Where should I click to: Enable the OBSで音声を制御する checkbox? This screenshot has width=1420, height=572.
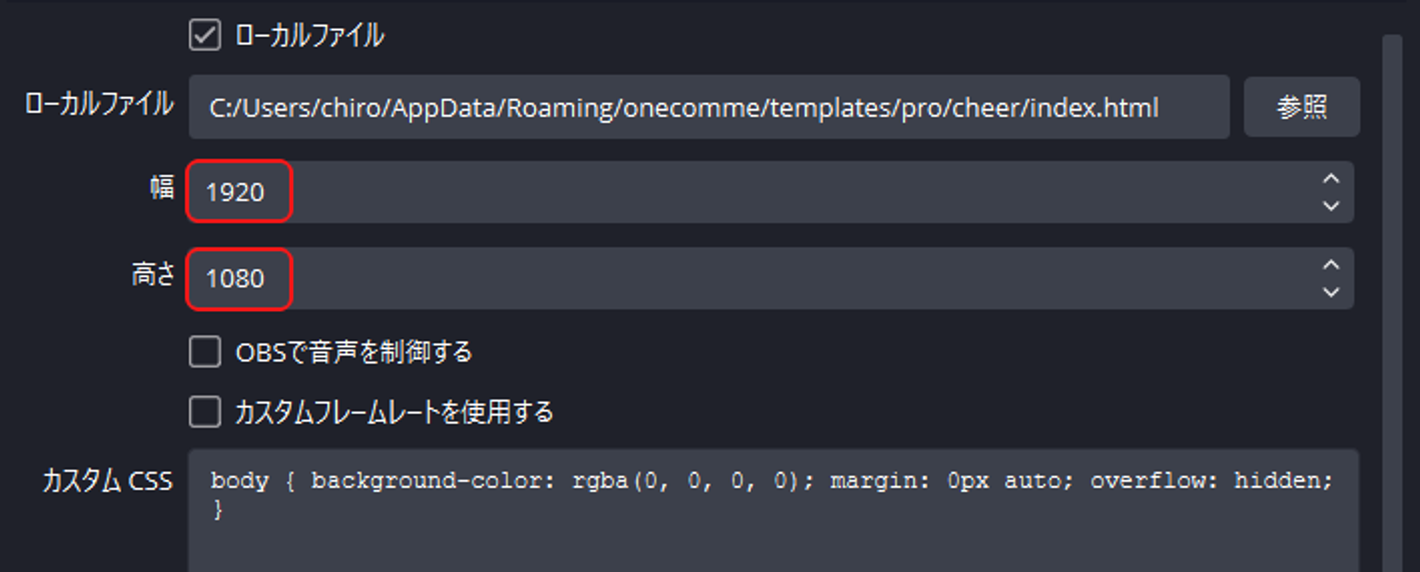[x=205, y=352]
